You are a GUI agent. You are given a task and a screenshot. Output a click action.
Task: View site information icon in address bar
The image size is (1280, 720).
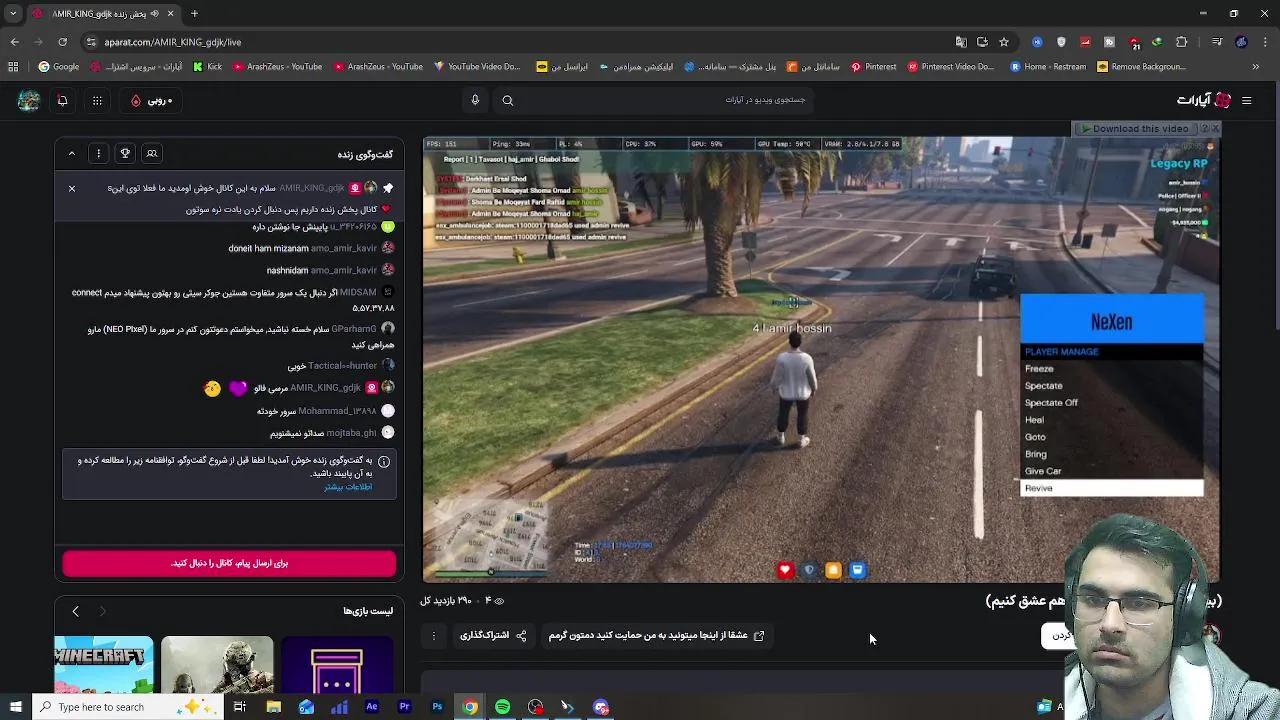(x=91, y=42)
